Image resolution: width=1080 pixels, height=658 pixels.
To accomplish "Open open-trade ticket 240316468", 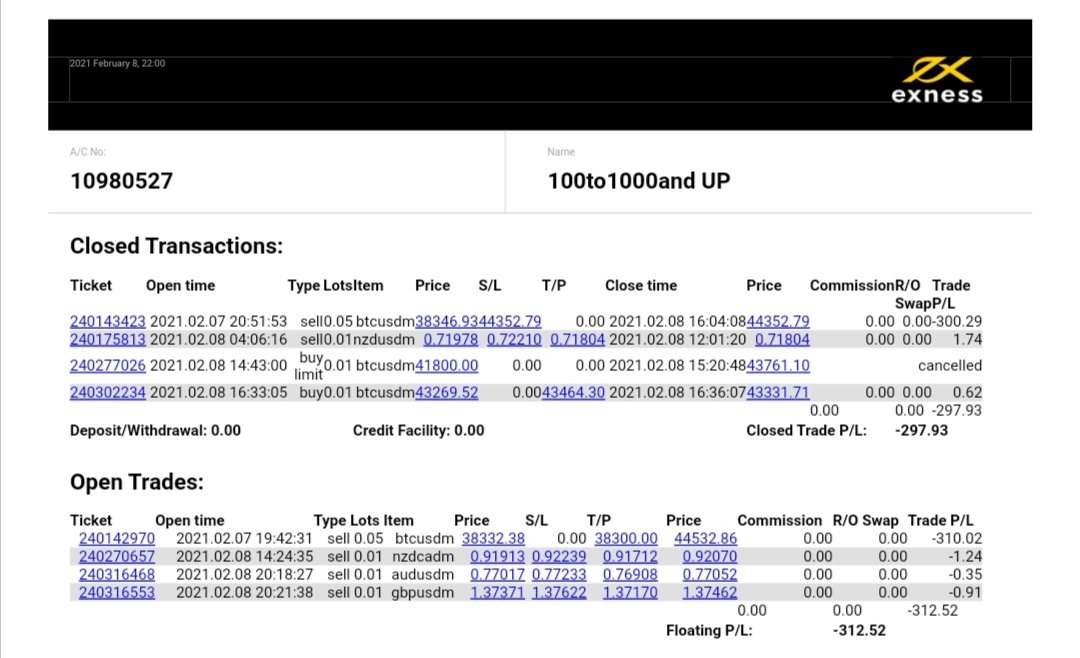I will [116, 574].
